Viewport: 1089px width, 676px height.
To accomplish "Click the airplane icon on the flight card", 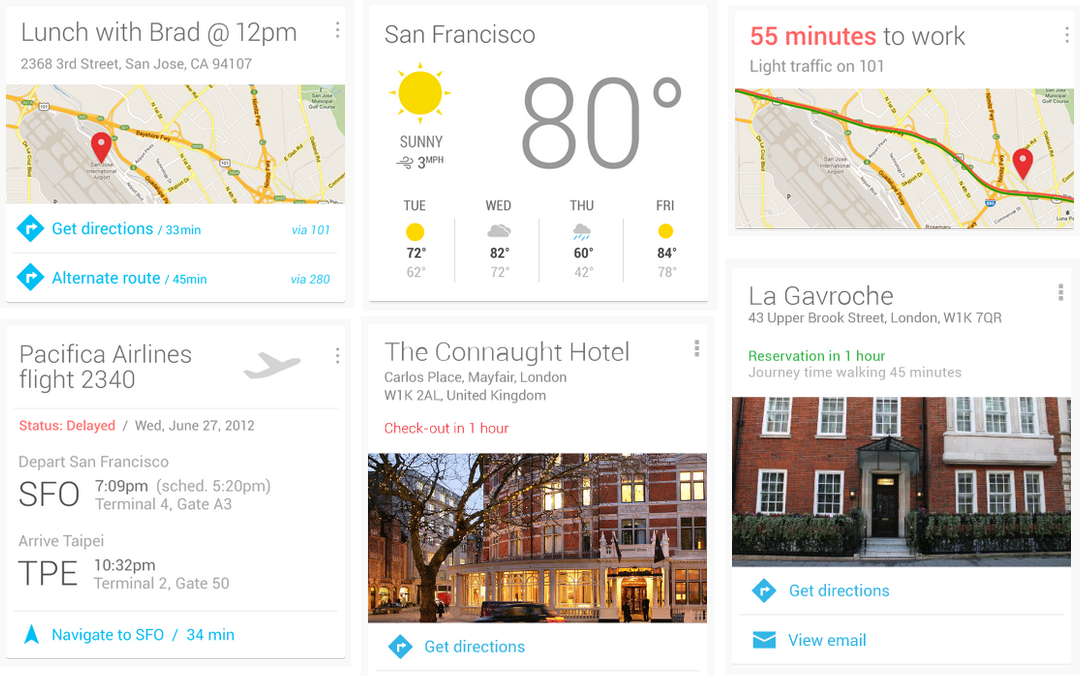I will coord(272,366).
